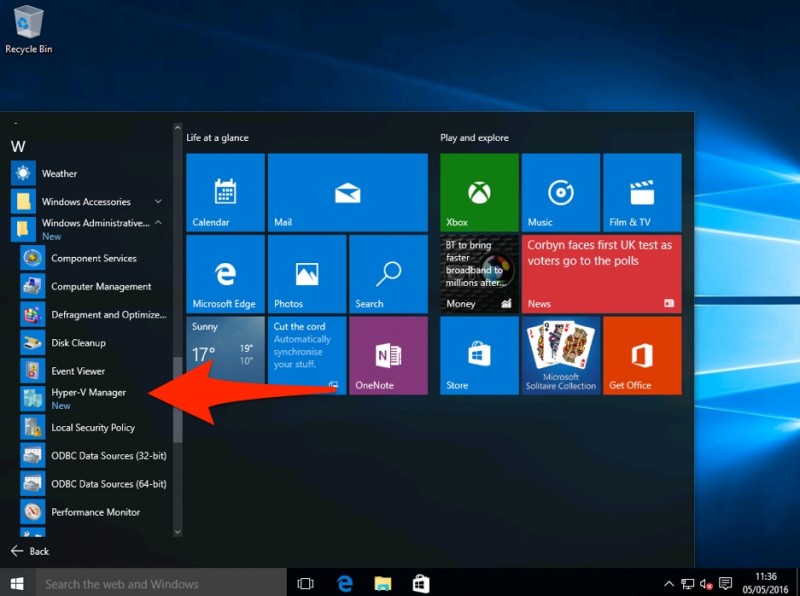Click the network icon in system tray
Screen dimensions: 800x596
[687, 583]
